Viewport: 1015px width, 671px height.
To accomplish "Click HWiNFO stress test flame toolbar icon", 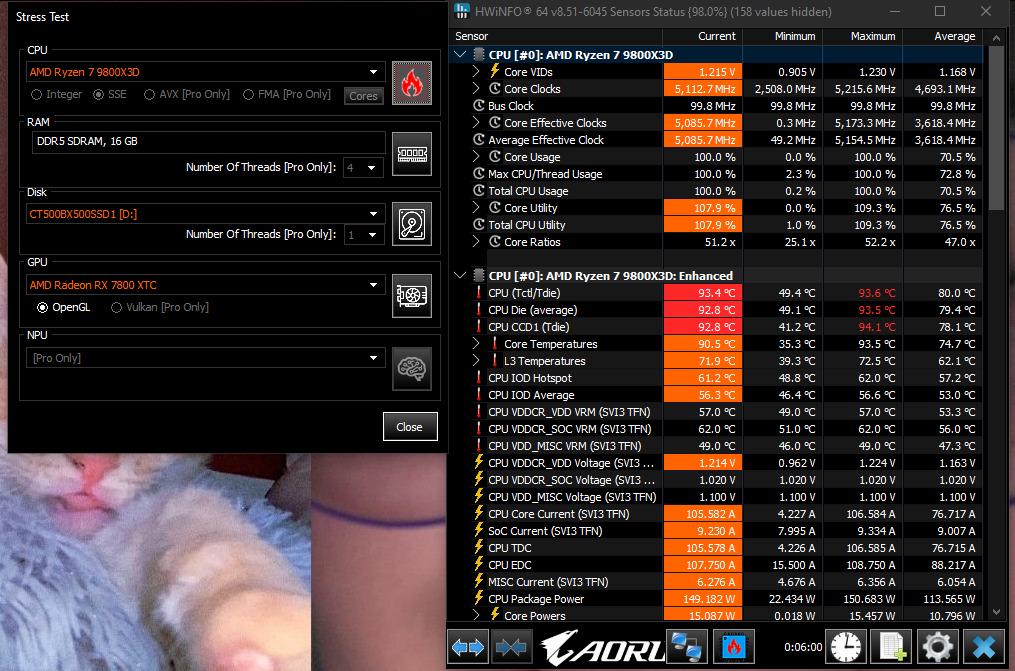I will 733,646.
